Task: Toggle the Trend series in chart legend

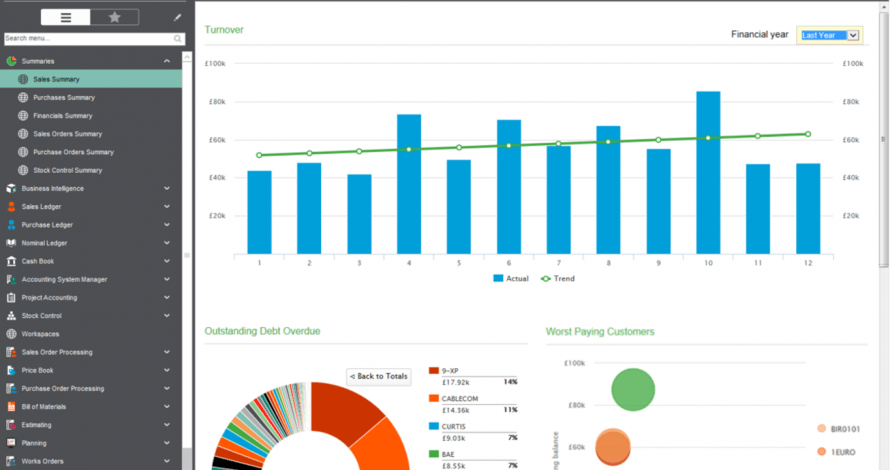Action: click(558, 279)
